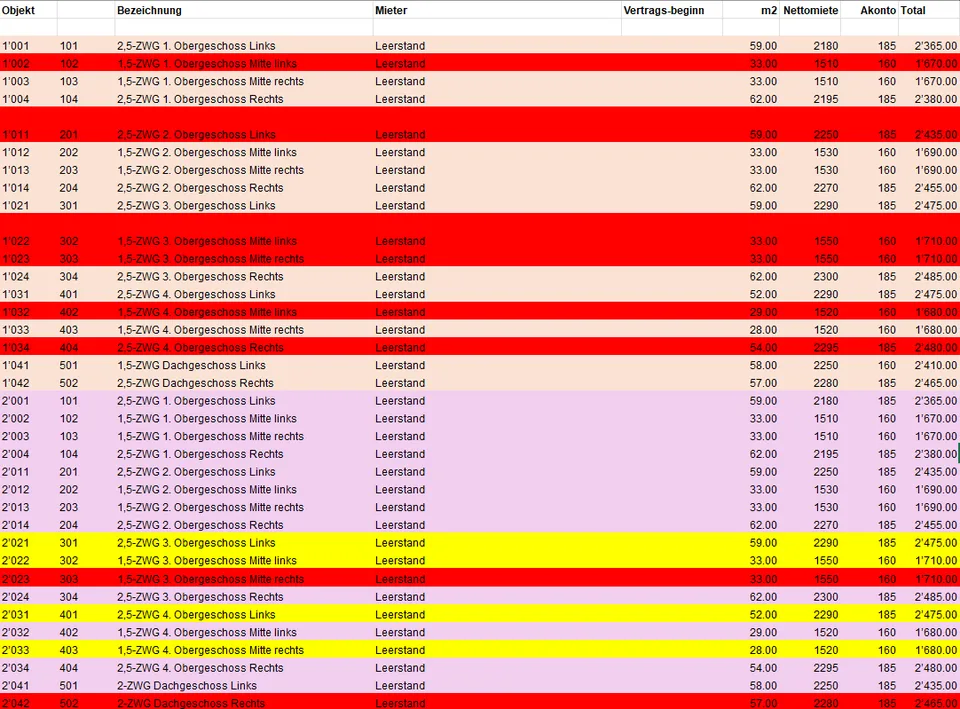Screen dimensions: 960x709
Task: Select the m2 header cell
Action: [x=751, y=10]
